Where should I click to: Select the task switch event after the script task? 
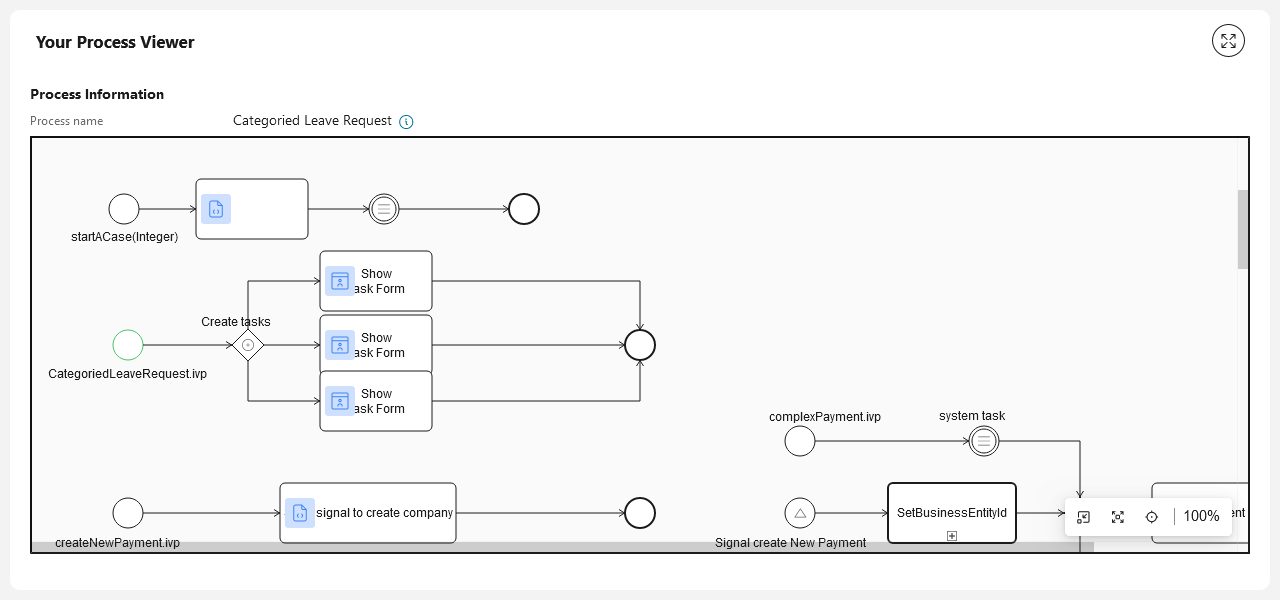point(384,209)
